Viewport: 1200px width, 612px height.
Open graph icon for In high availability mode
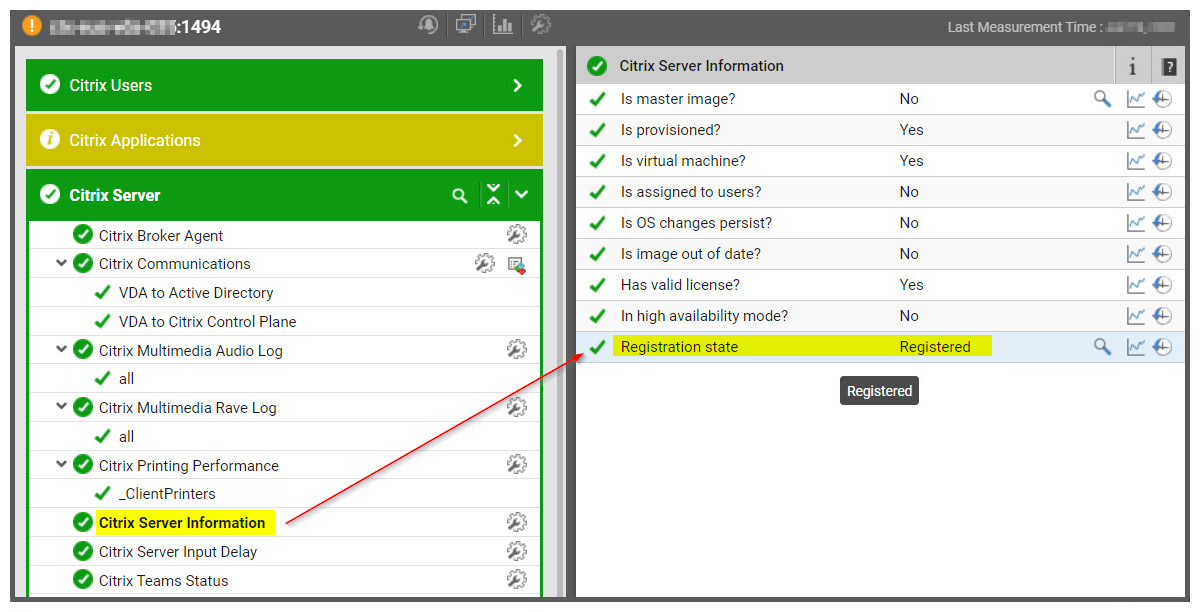(x=1136, y=316)
